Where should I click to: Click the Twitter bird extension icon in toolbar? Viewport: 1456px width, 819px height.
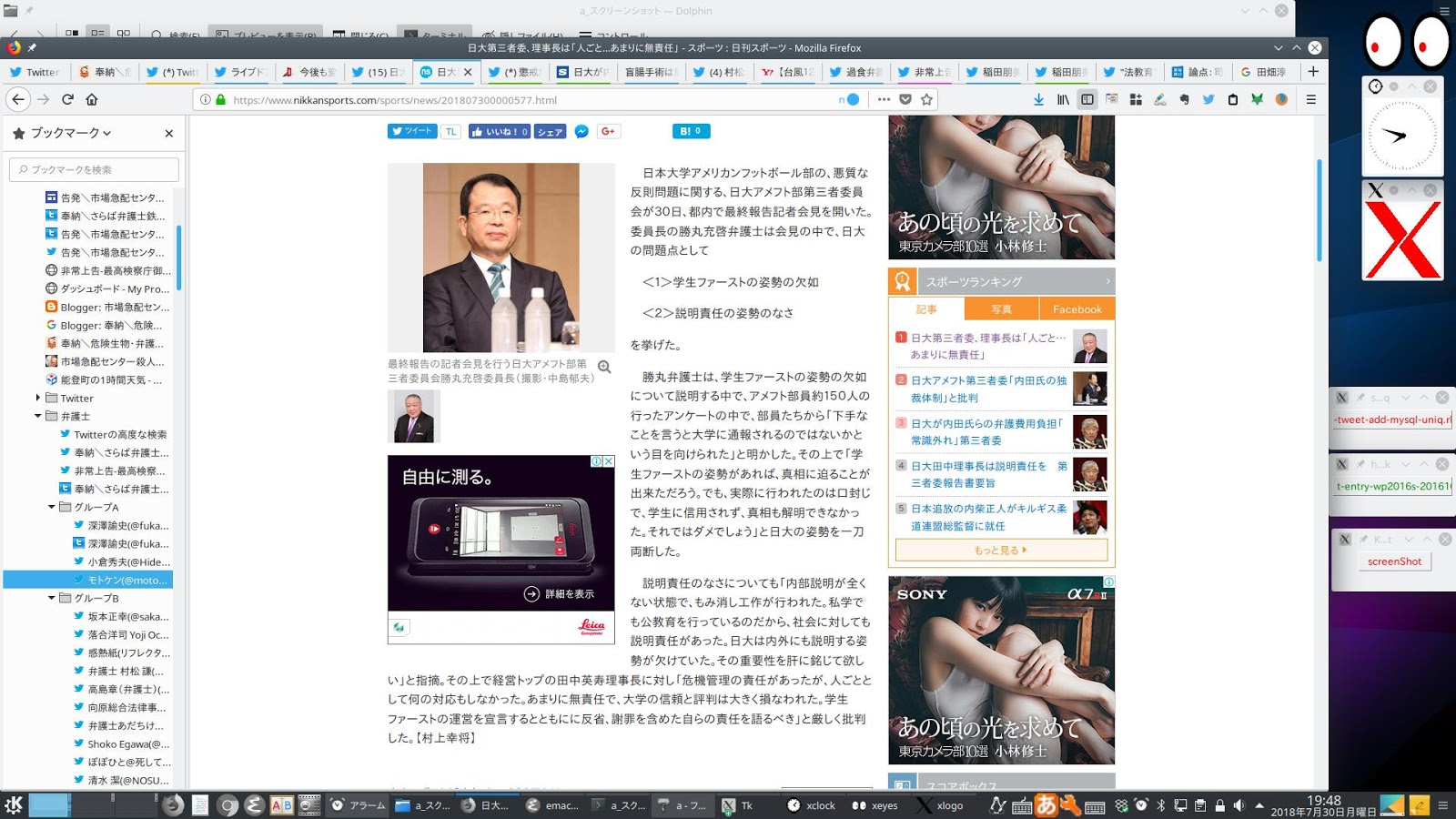1208,99
